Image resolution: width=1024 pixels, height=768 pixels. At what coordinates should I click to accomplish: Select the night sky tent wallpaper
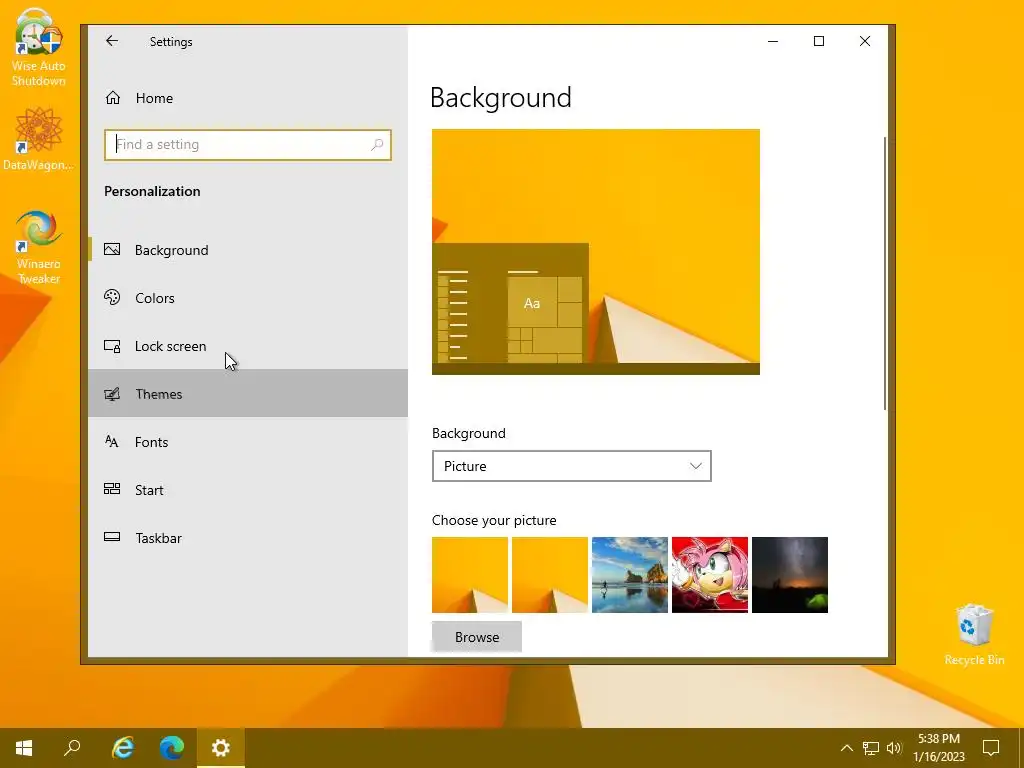(x=790, y=575)
